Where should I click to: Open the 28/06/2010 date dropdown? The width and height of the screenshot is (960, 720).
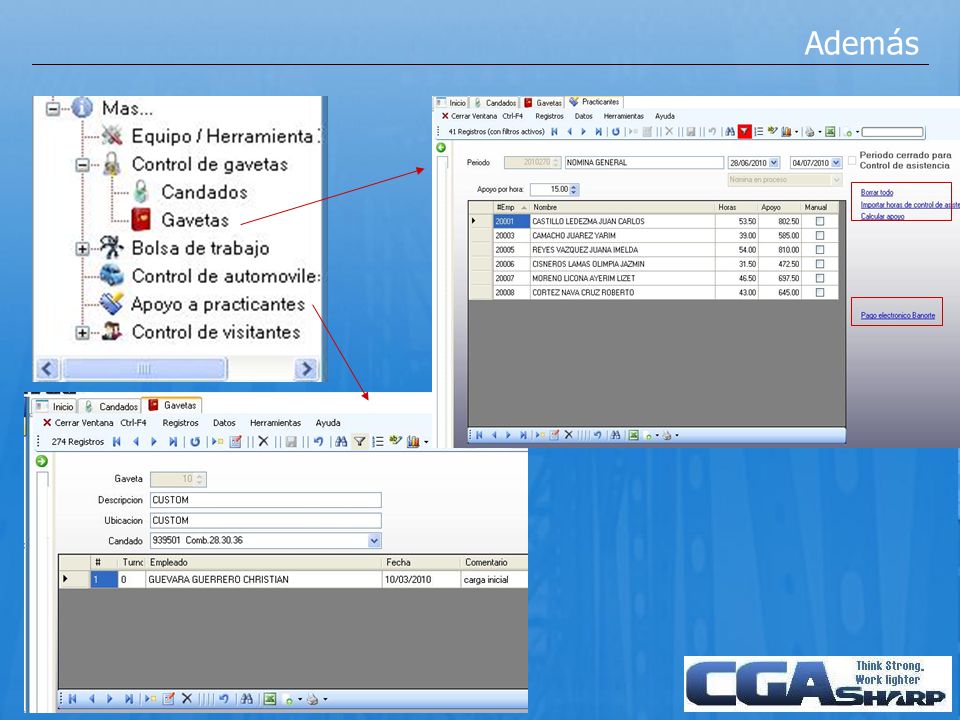774,163
